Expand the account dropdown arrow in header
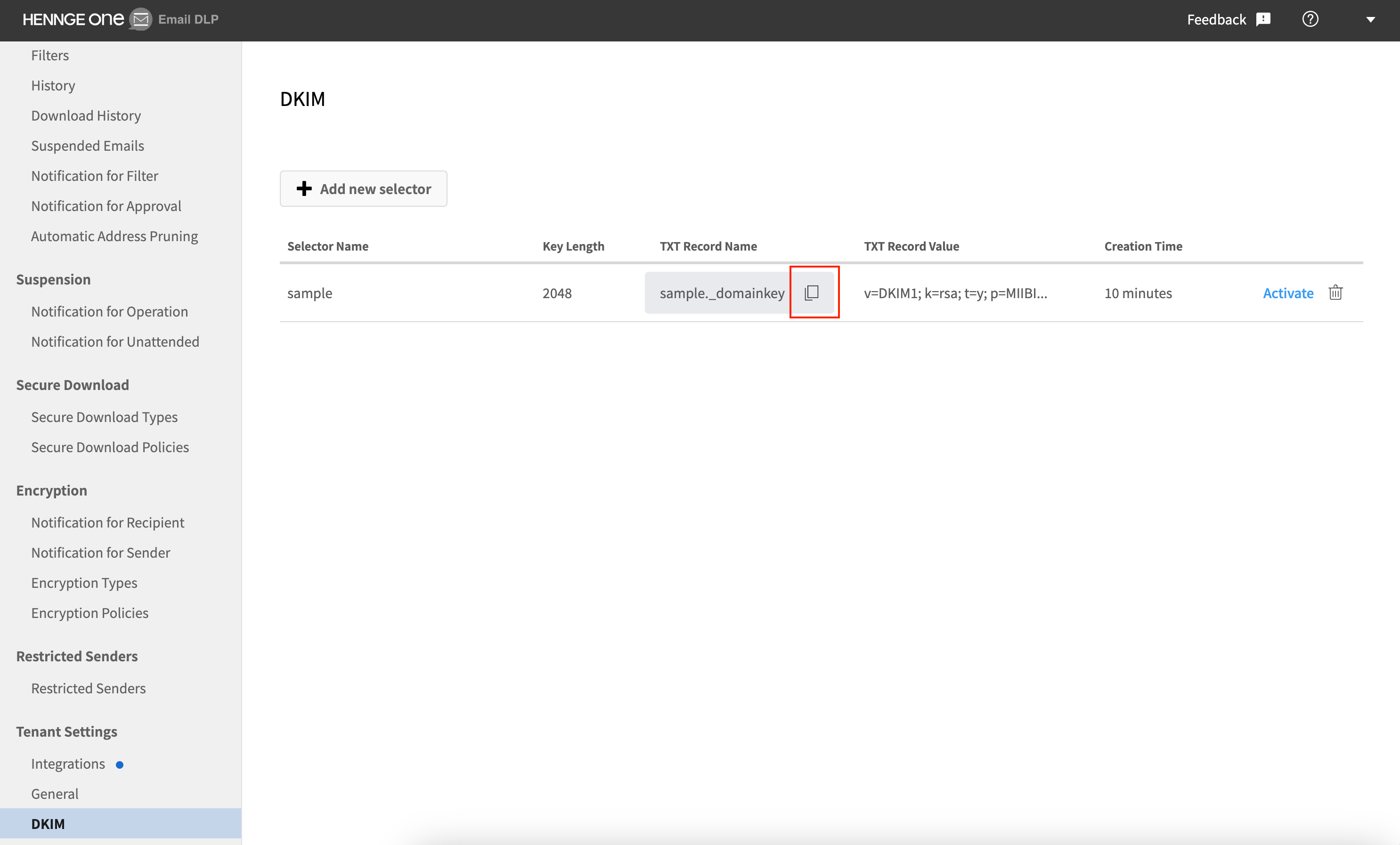This screenshot has width=1400, height=845. tap(1370, 19)
